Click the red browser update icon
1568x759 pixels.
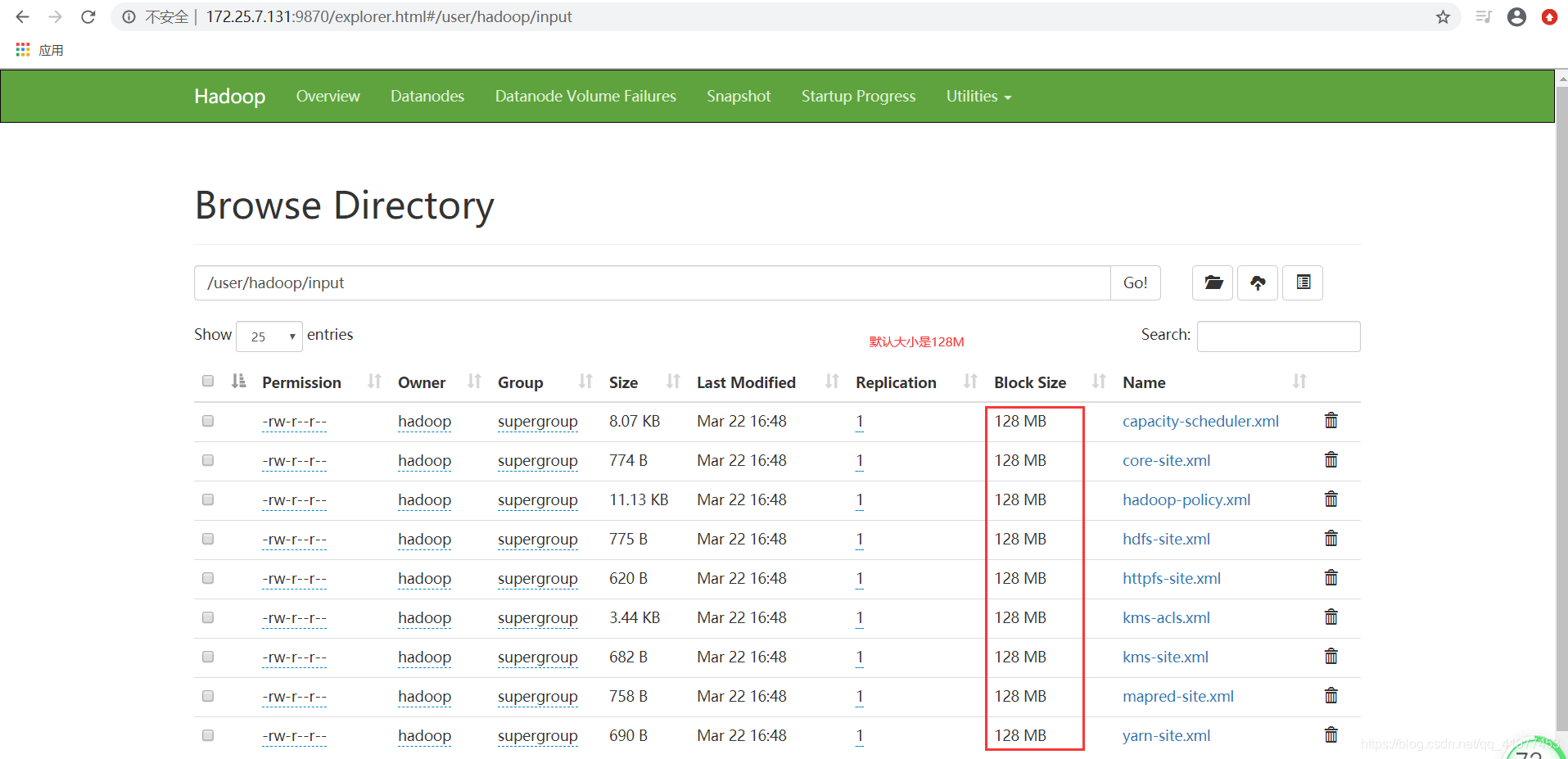tap(1549, 16)
